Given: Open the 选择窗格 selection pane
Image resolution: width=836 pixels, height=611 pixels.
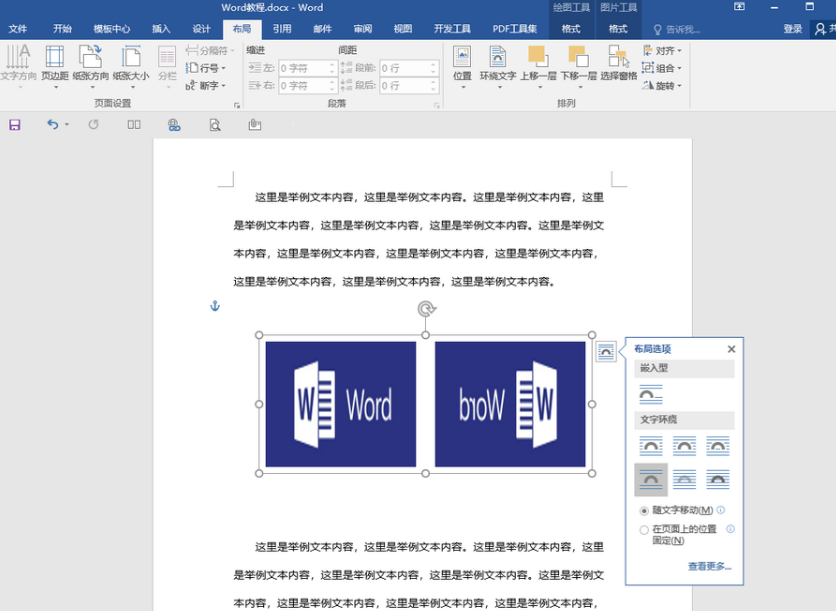Looking at the screenshot, I should click(618, 62).
